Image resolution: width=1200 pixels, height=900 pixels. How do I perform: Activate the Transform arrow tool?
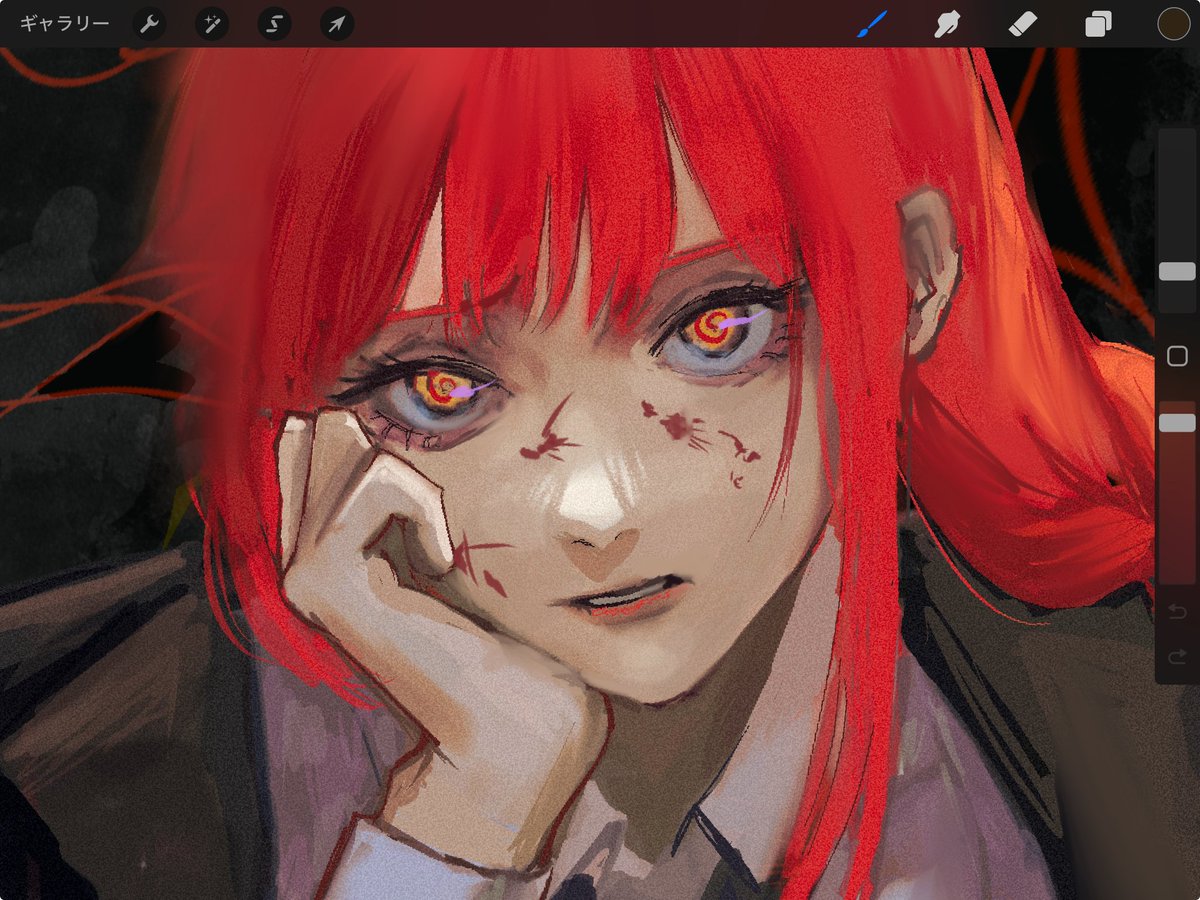[x=337, y=24]
